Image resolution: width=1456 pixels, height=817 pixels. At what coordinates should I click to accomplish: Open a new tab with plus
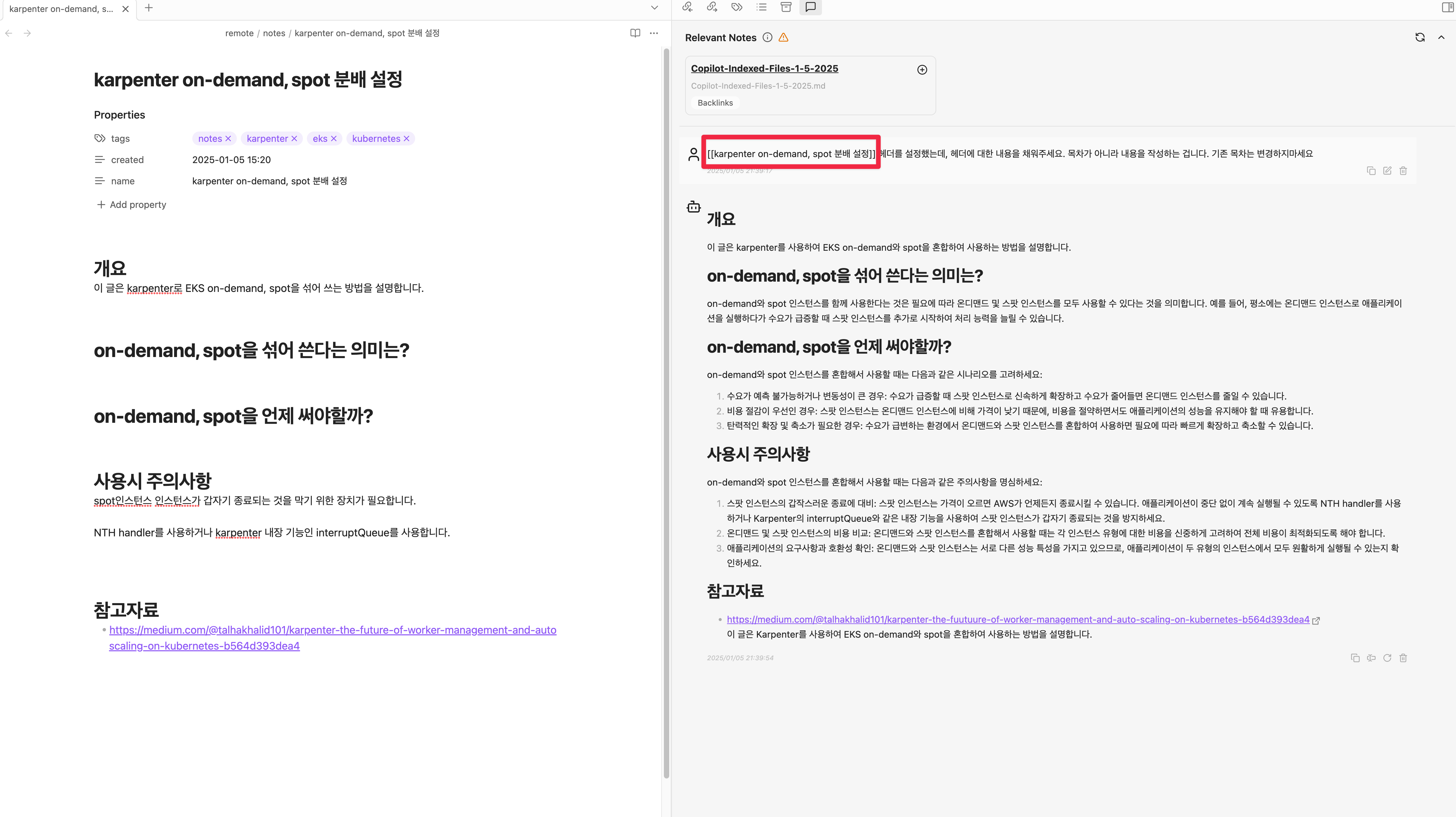coord(149,8)
